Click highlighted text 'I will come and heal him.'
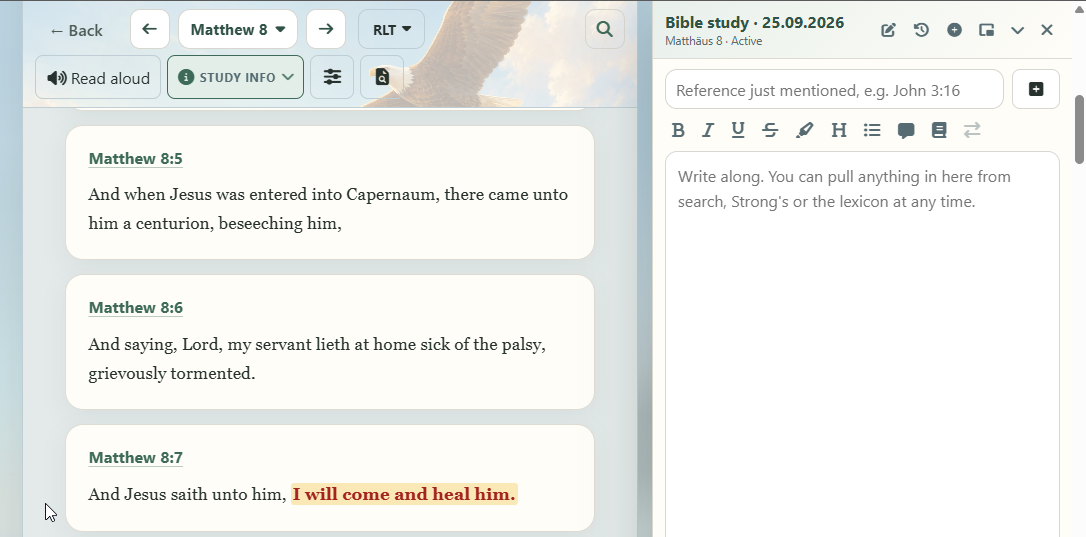Image resolution: width=1086 pixels, height=537 pixels. click(404, 494)
